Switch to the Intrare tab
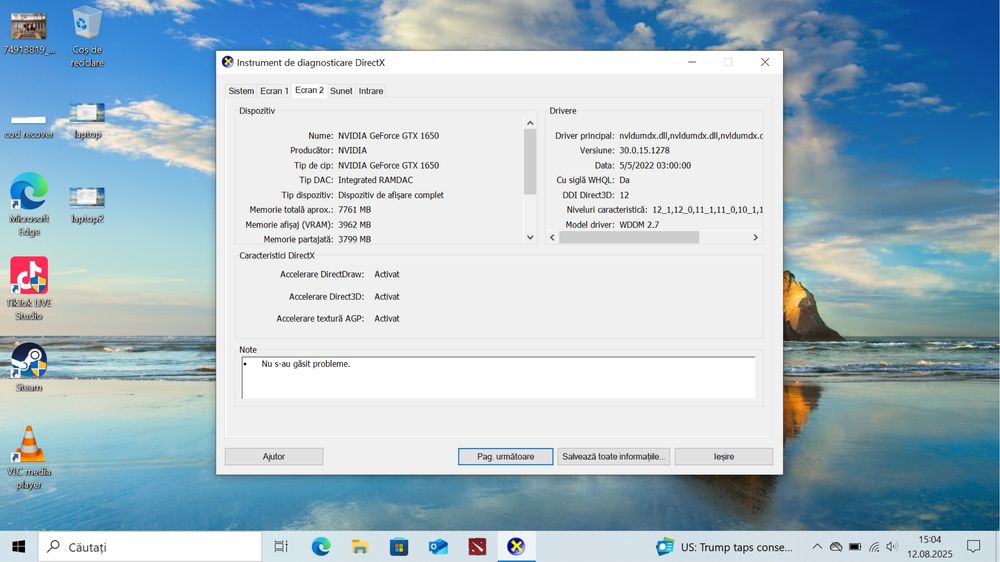 [x=371, y=91]
